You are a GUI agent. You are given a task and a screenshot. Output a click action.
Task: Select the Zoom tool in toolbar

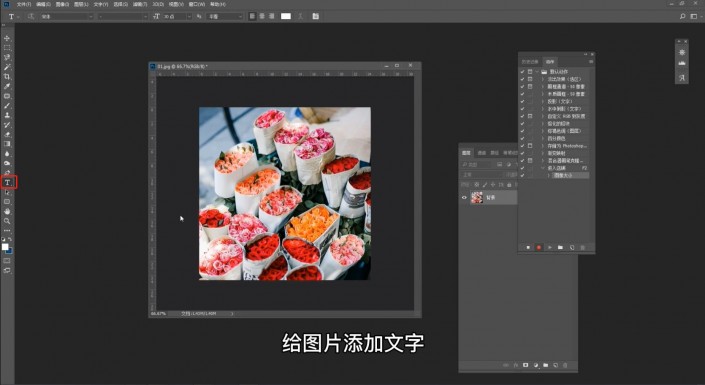(7, 221)
